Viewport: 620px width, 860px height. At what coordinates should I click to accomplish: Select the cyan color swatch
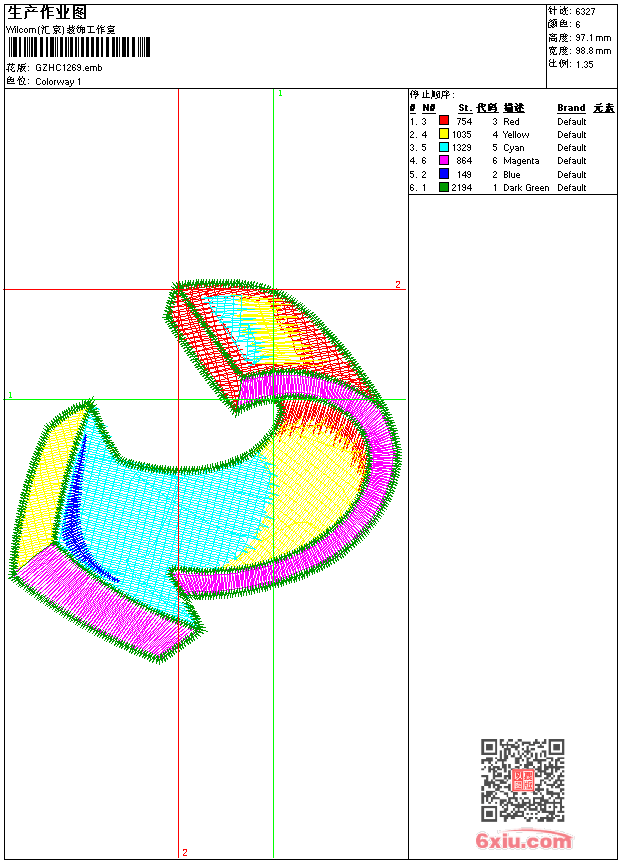click(444, 147)
